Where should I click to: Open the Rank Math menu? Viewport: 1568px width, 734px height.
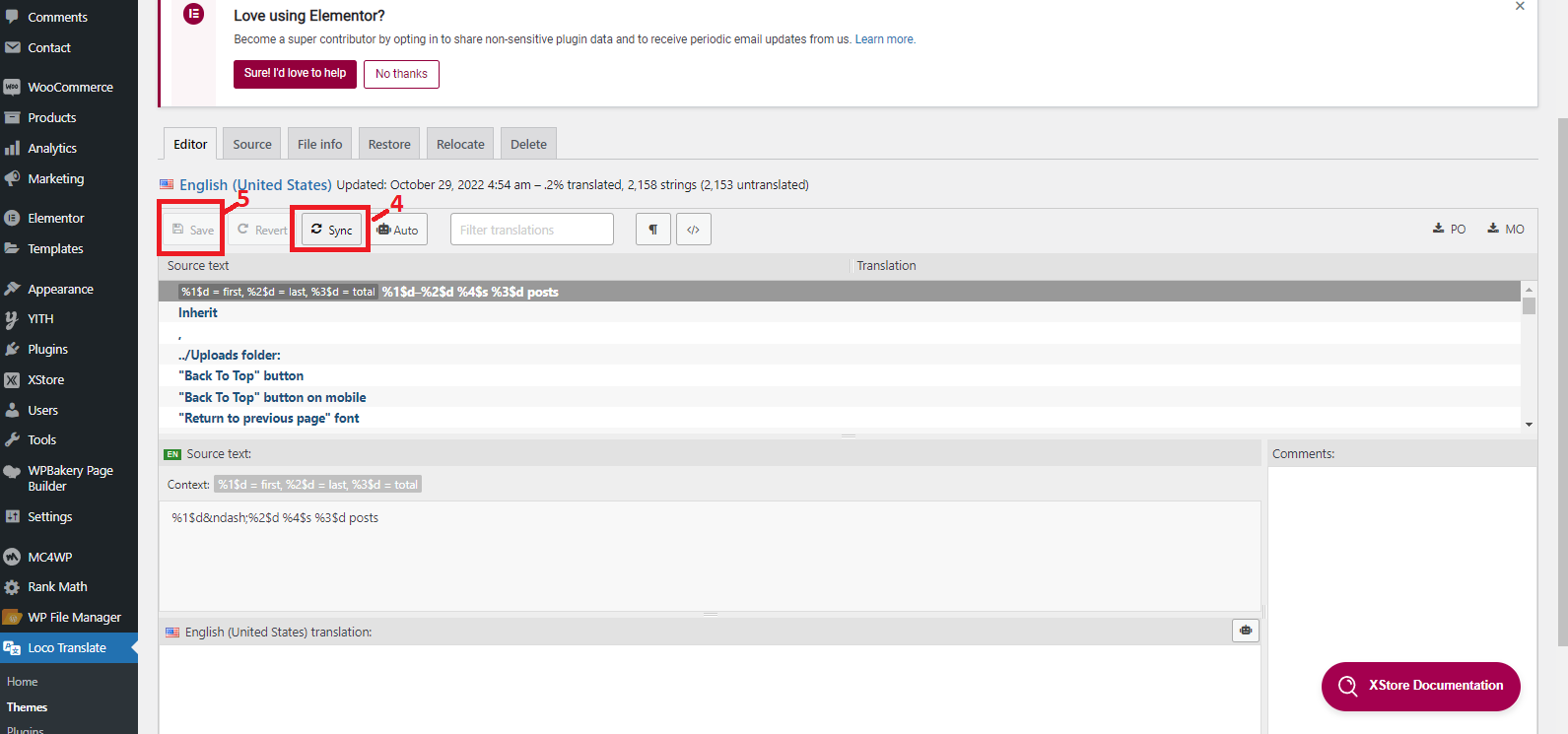[x=57, y=586]
